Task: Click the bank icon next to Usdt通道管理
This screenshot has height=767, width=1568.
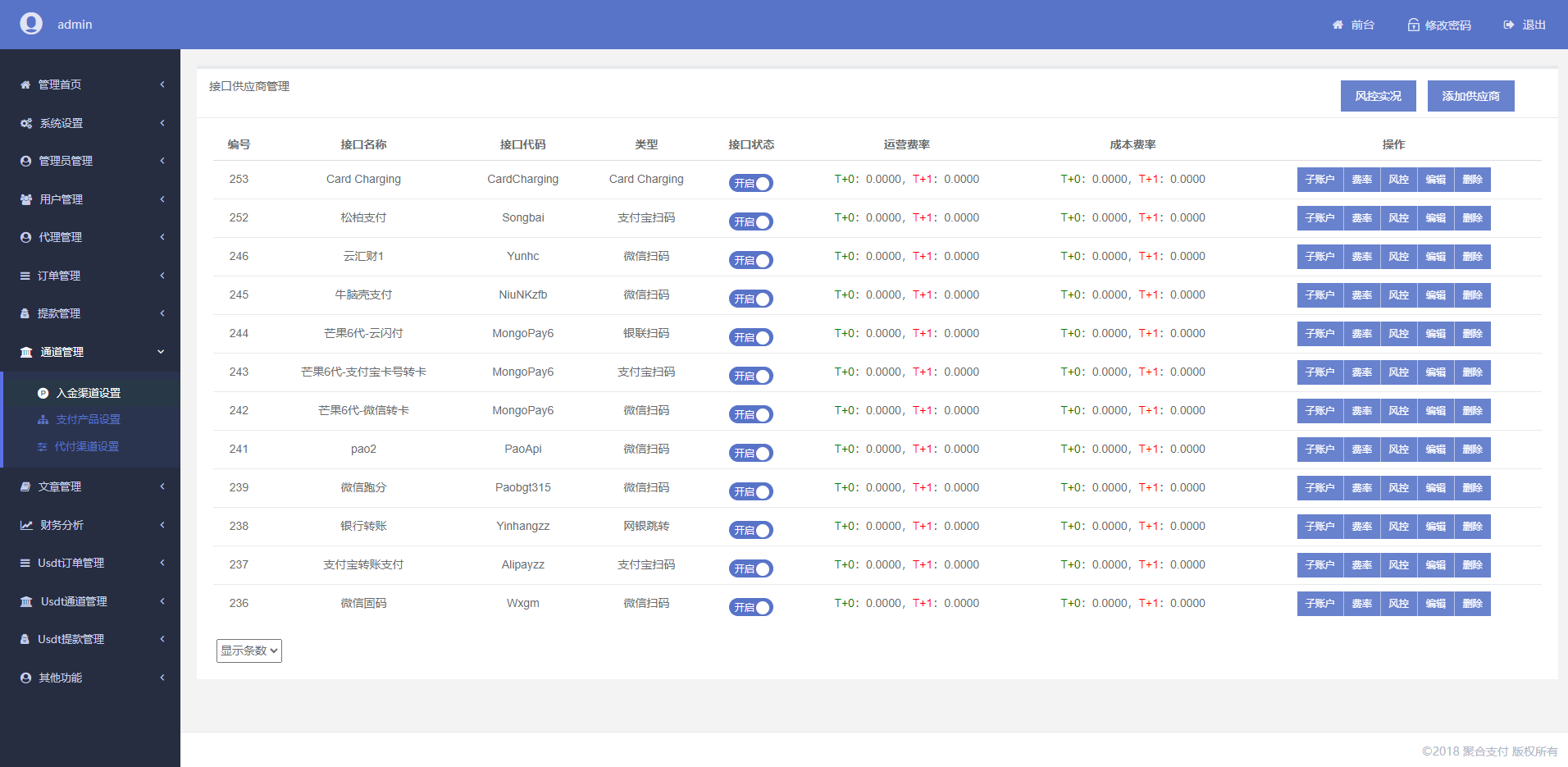Action: (26, 601)
